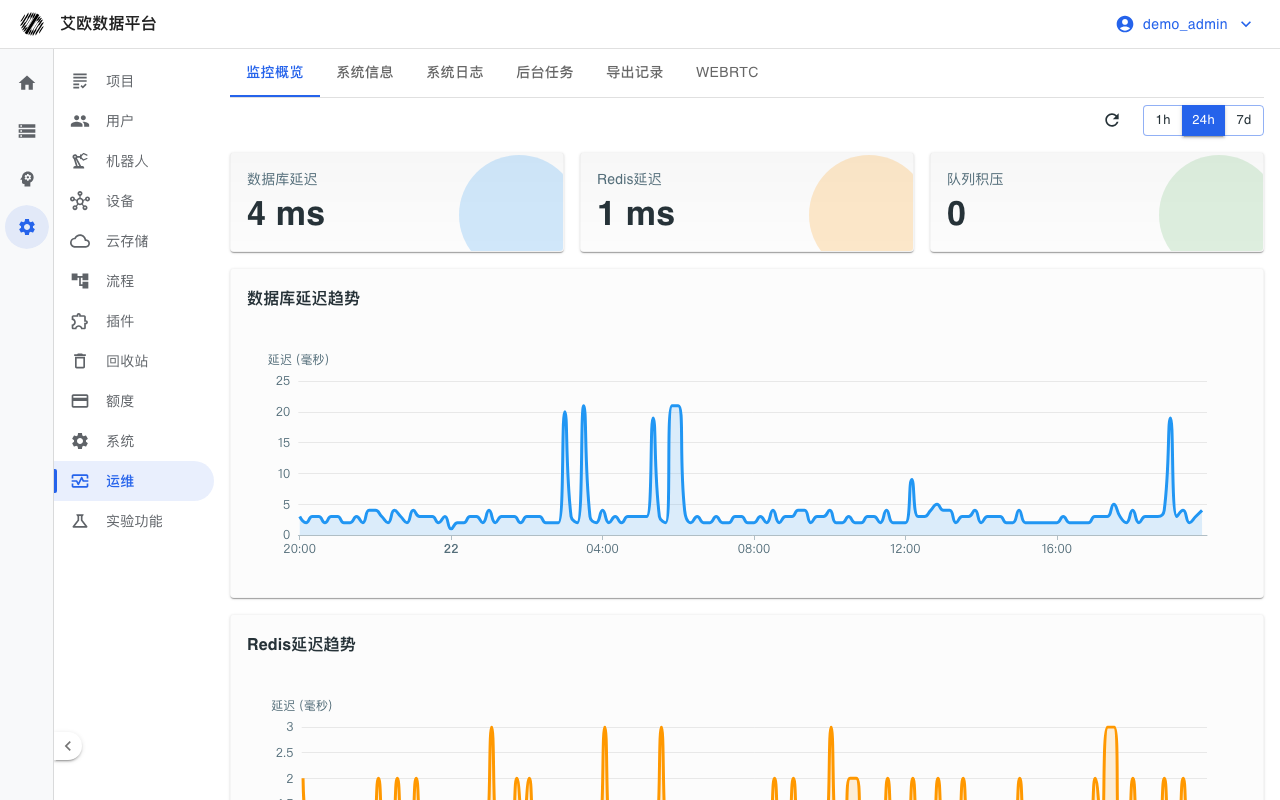
Task: Click the 设备 hub icon
Action: [x=80, y=201]
